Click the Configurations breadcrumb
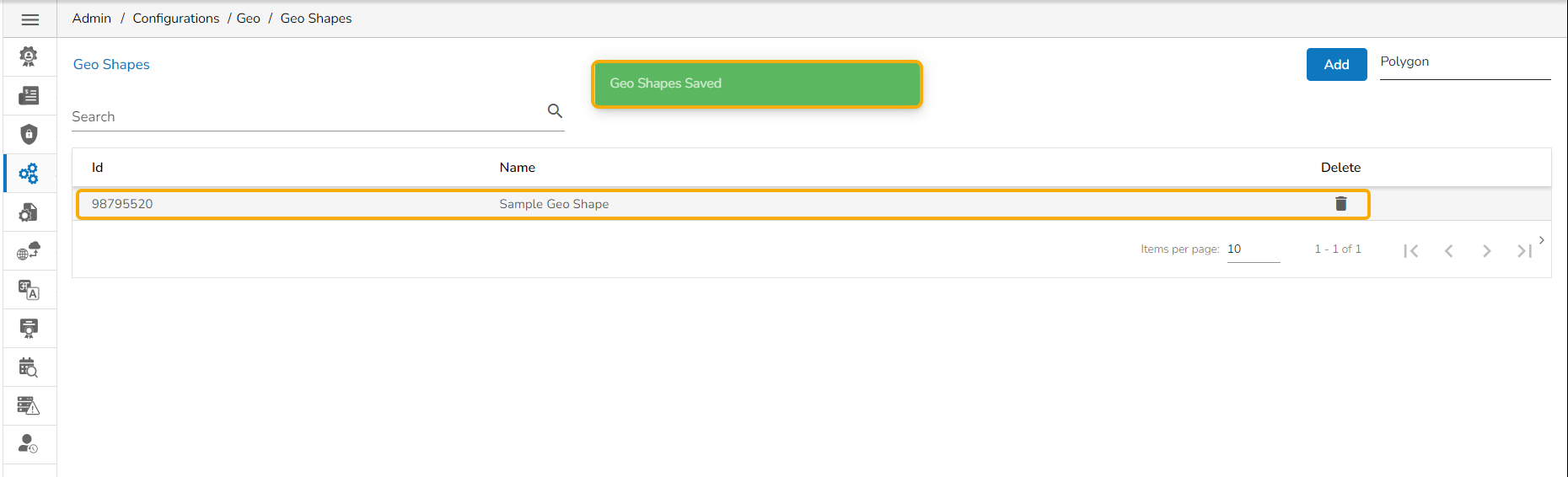The image size is (1568, 477). [176, 19]
